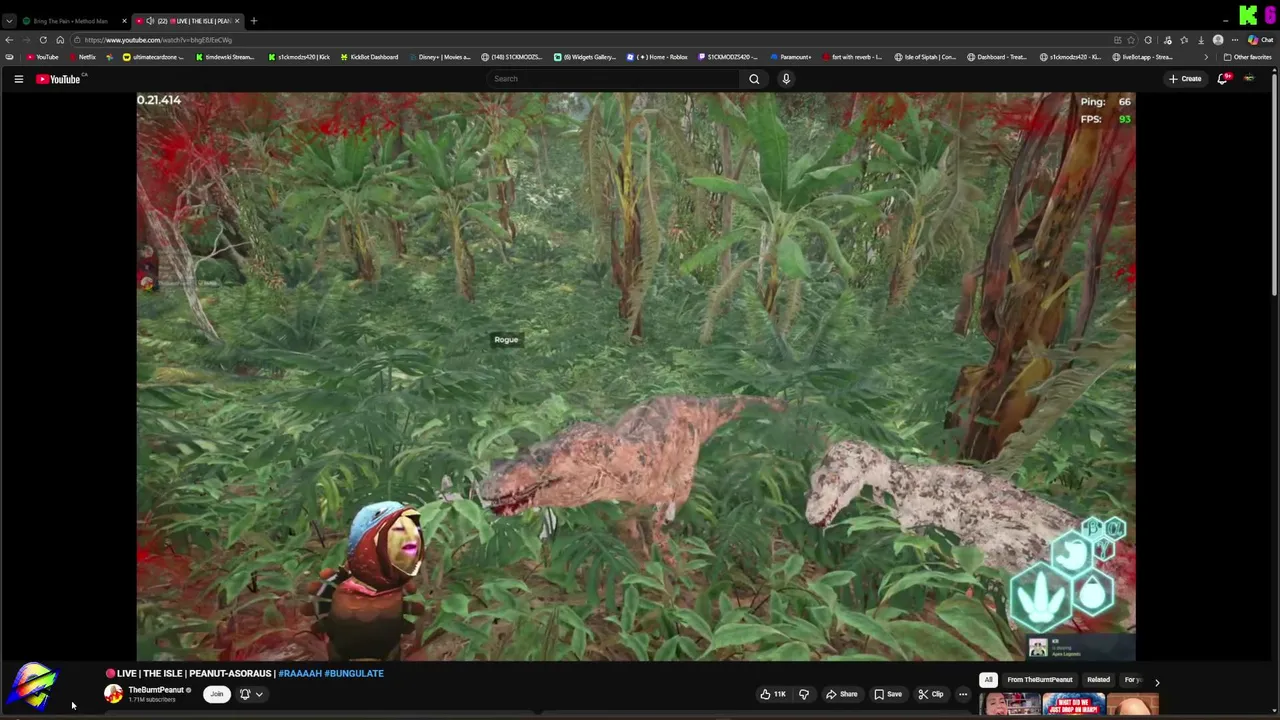Screen dimensions: 1280x720
Task: Select the All filter chip
Action: click(988, 680)
